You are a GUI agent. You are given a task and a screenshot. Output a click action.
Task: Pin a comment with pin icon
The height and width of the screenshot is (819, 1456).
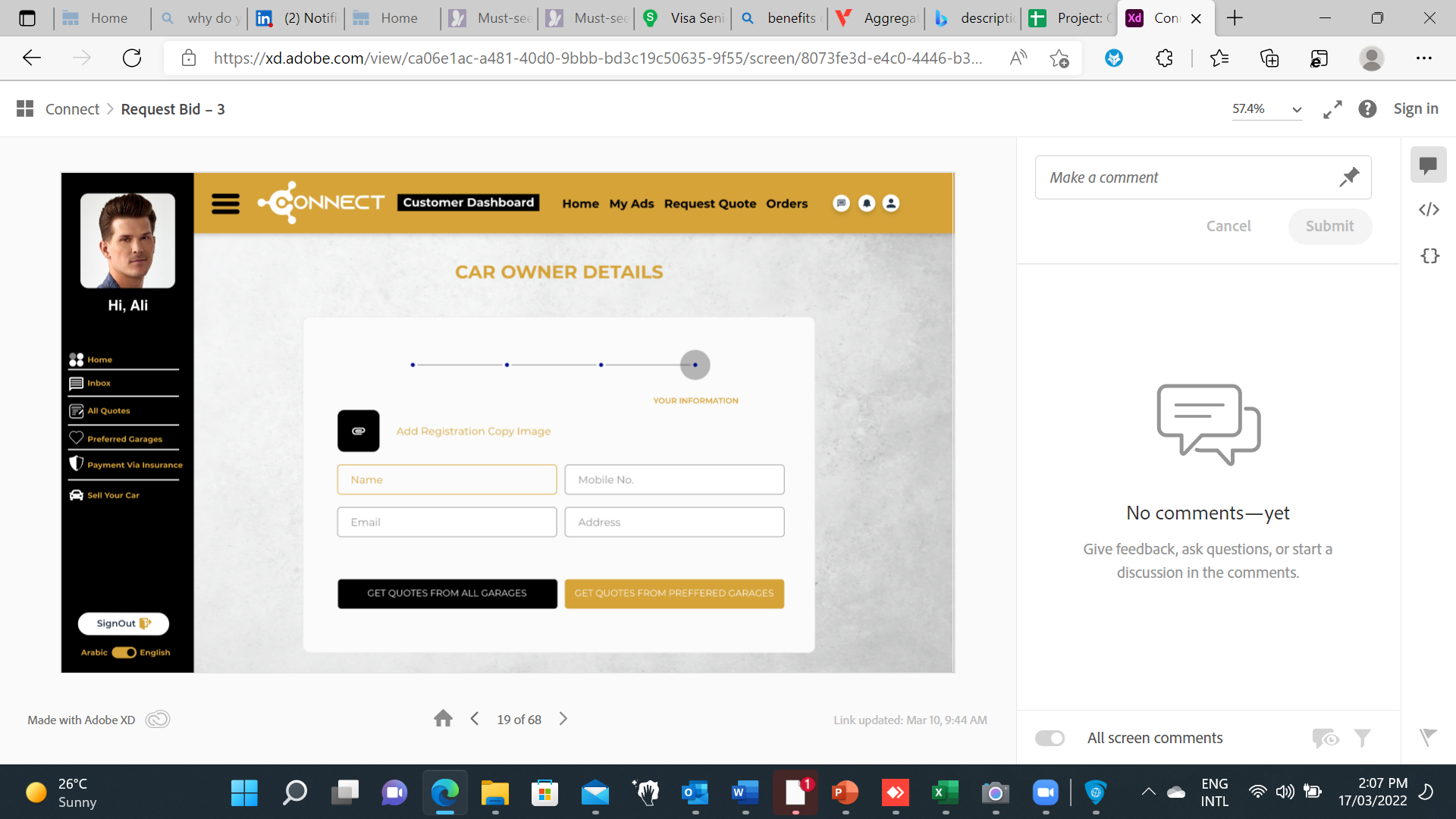click(x=1349, y=177)
